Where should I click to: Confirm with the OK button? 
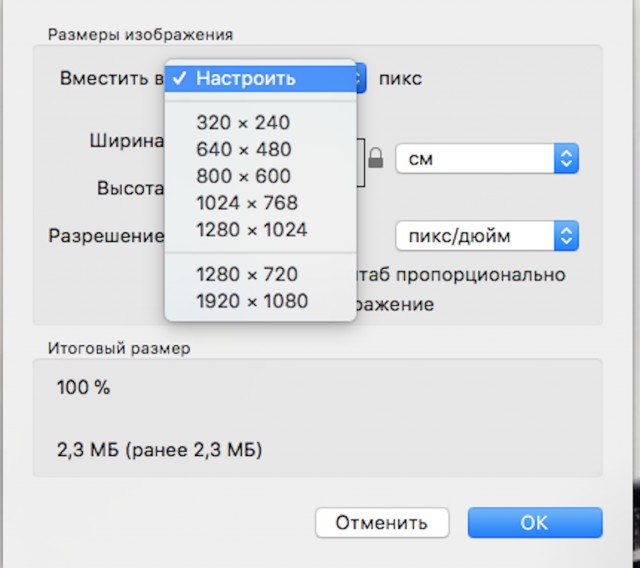click(534, 522)
